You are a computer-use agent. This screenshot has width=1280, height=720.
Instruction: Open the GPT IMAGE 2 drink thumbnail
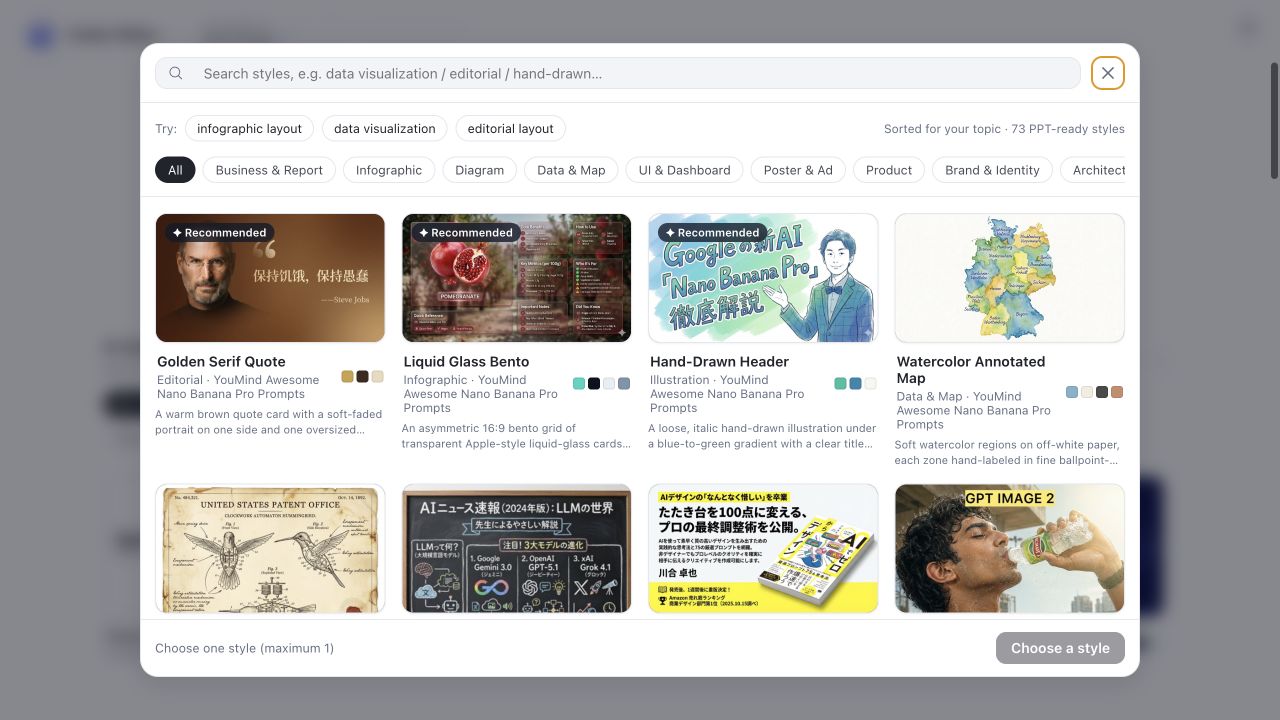click(1010, 549)
